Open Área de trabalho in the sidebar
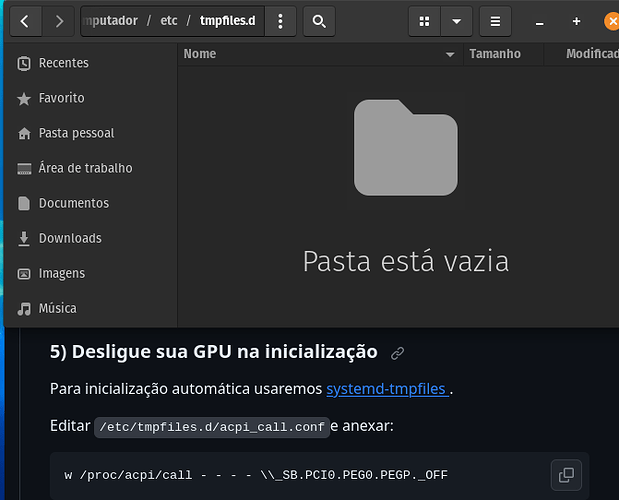Screen dimensions: 619x500 90,169
